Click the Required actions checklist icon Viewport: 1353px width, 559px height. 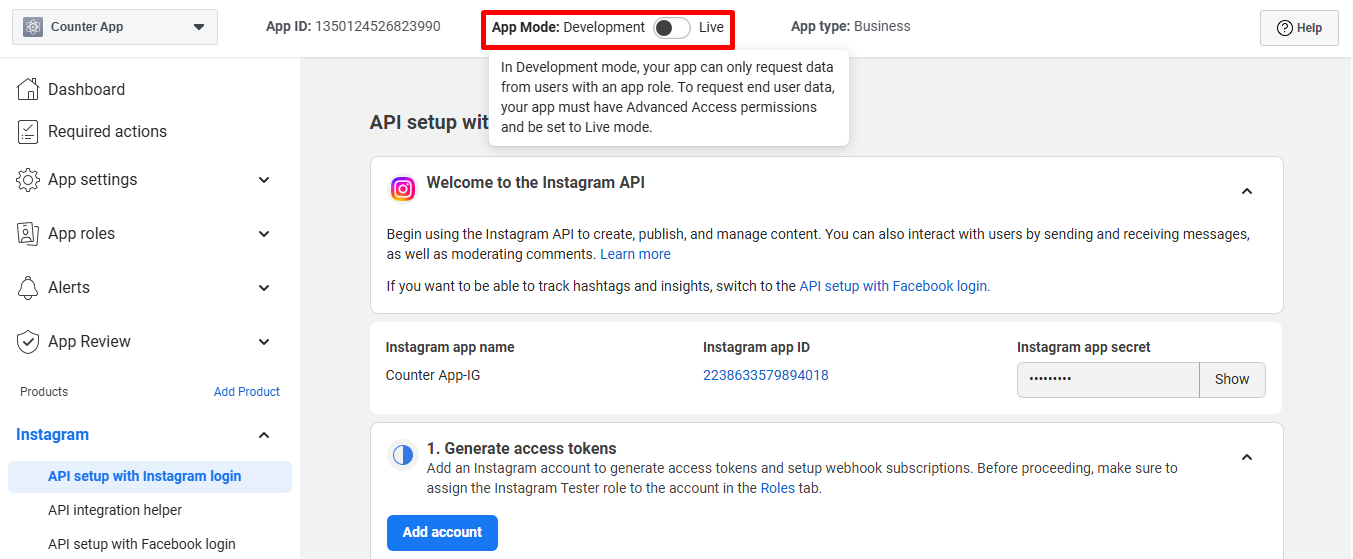click(x=28, y=131)
